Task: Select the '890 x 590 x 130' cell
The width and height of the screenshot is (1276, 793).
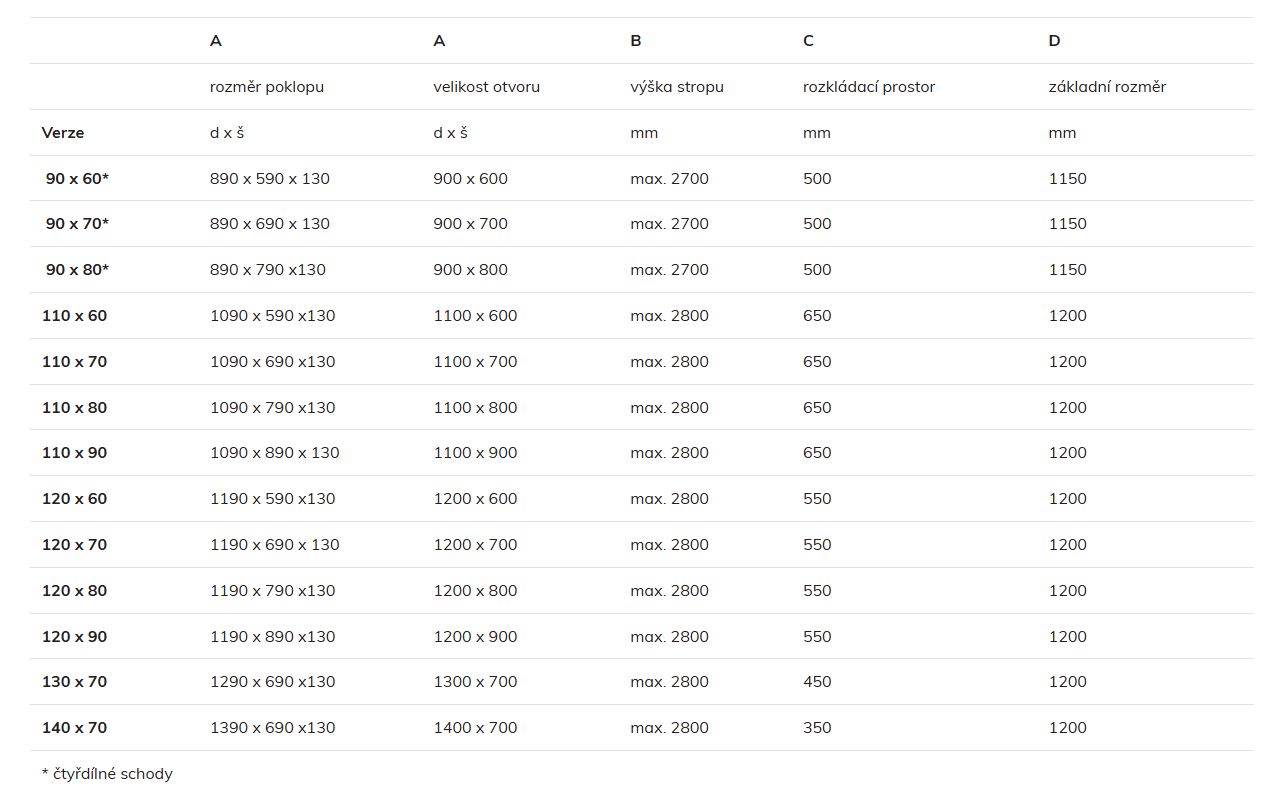Action: pyautogui.click(x=270, y=179)
